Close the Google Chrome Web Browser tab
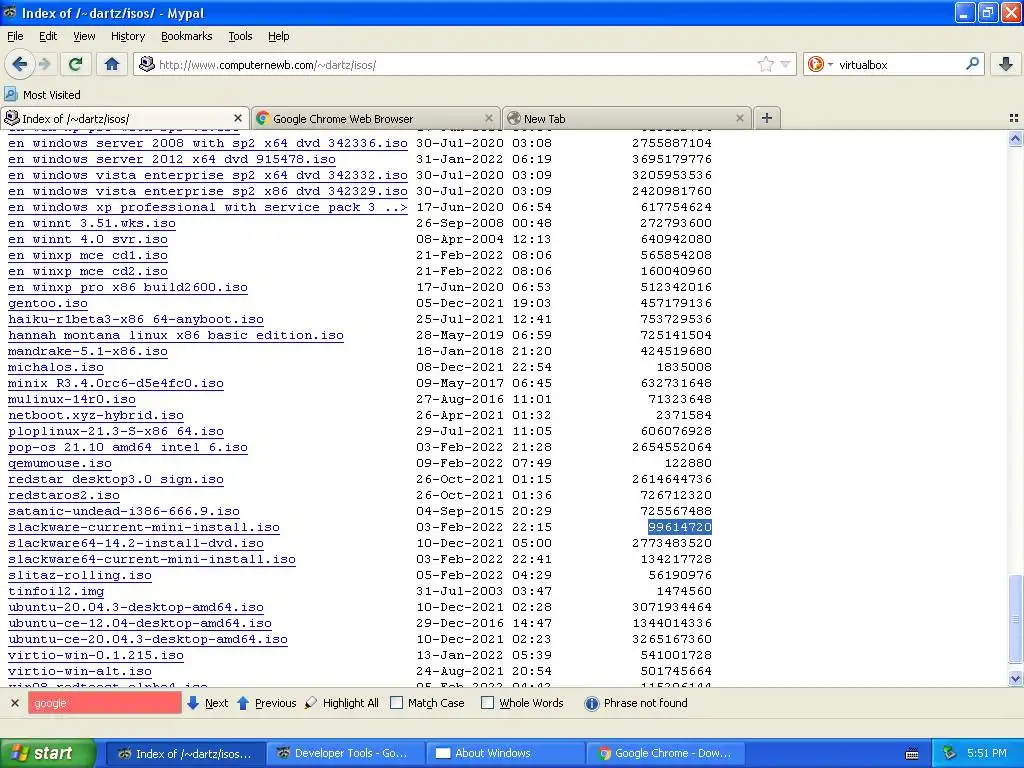 [x=488, y=118]
